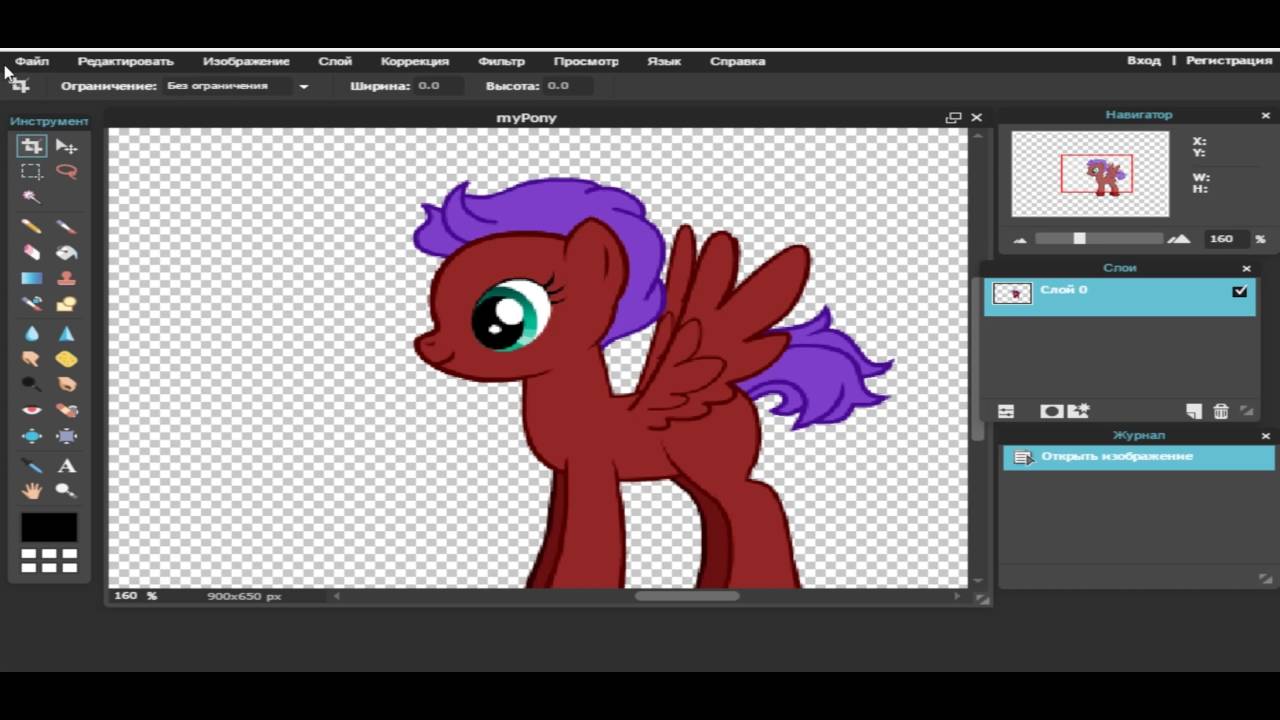
Task: Click the Вход login link
Action: 1144,60
